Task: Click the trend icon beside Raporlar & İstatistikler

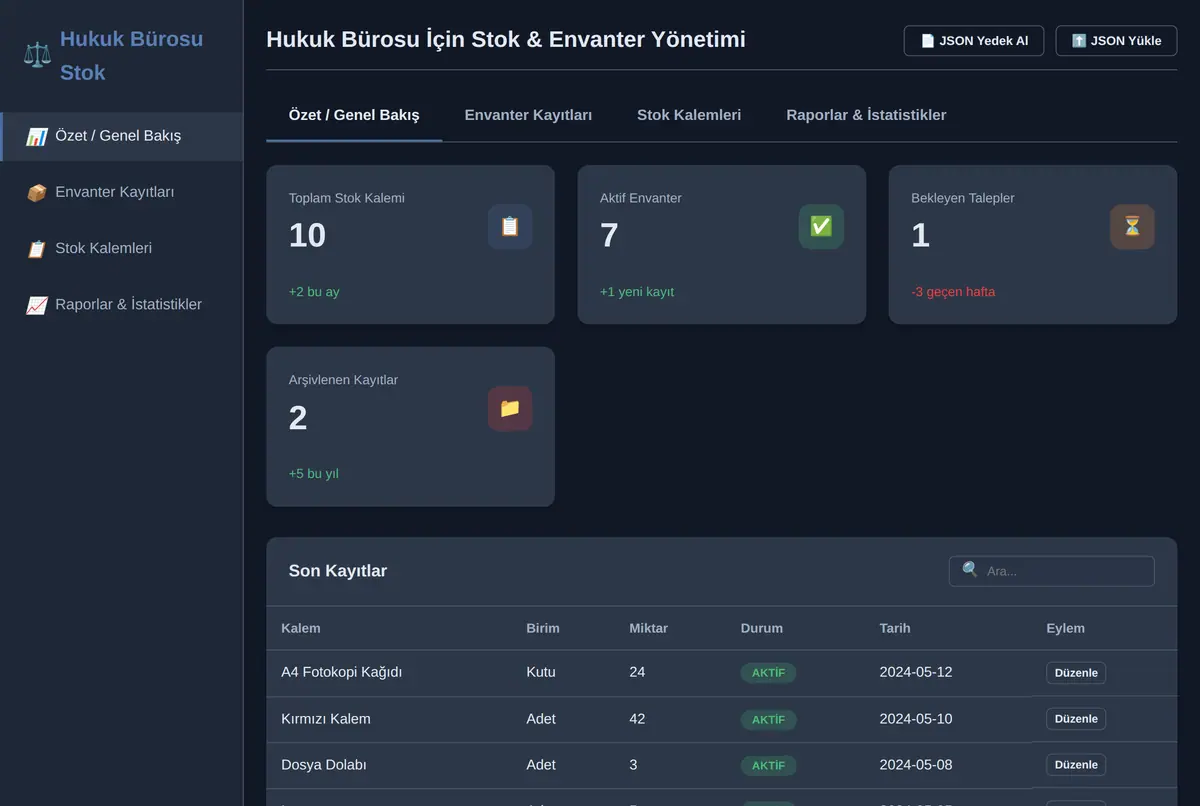Action: pyautogui.click(x=36, y=304)
